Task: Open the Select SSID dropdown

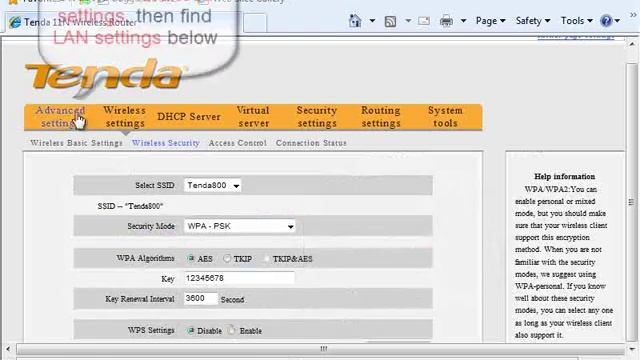Action: 212,185
